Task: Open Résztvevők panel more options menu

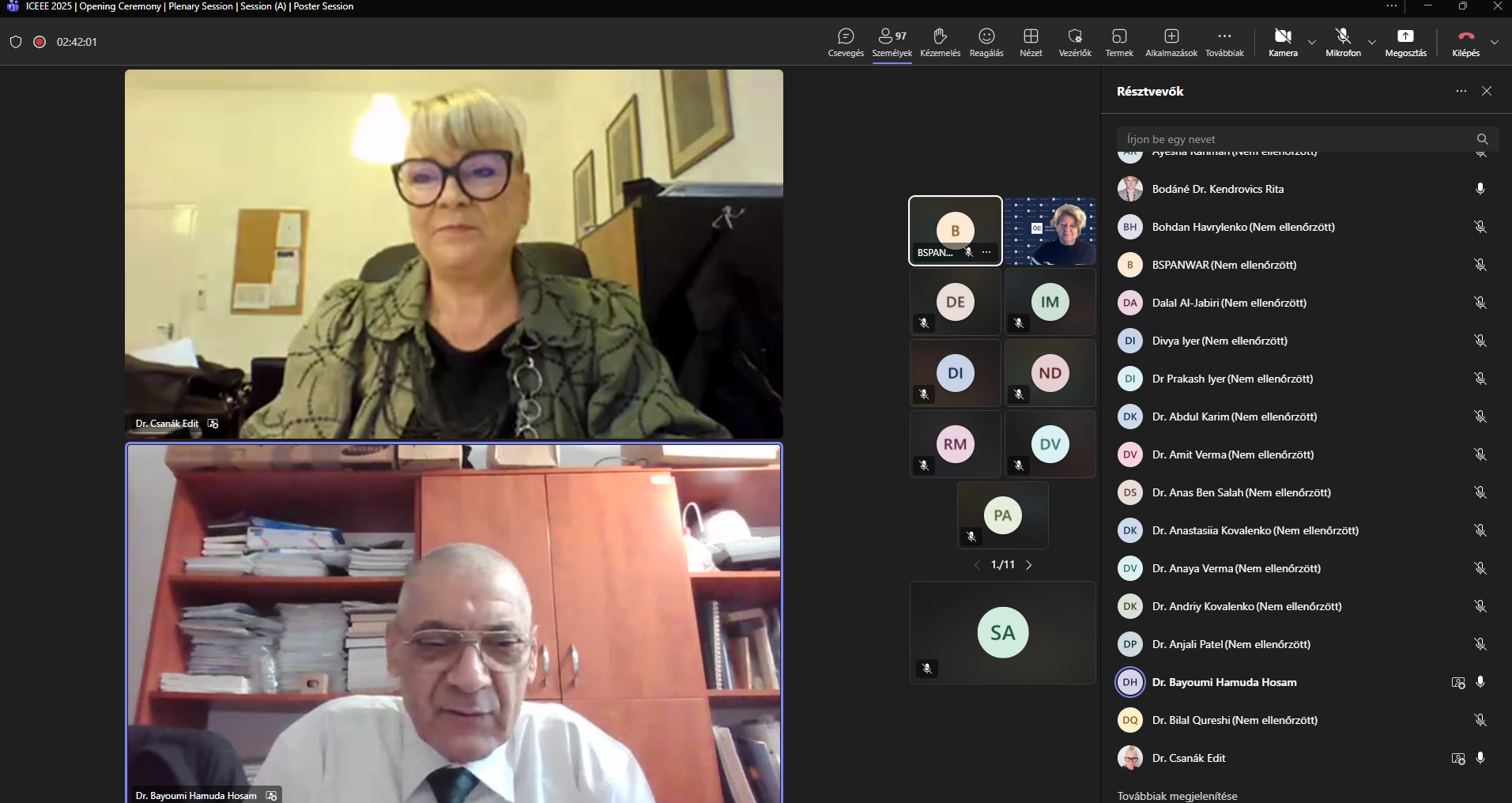Action: [1461, 92]
